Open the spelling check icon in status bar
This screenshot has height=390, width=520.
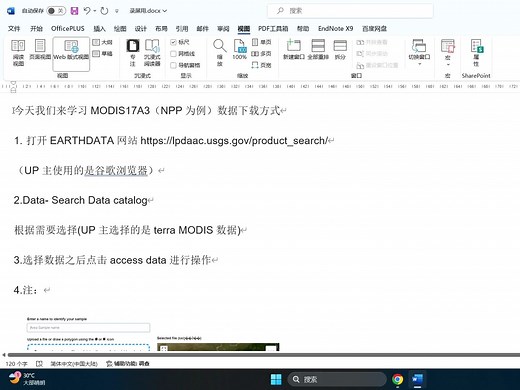point(39,364)
